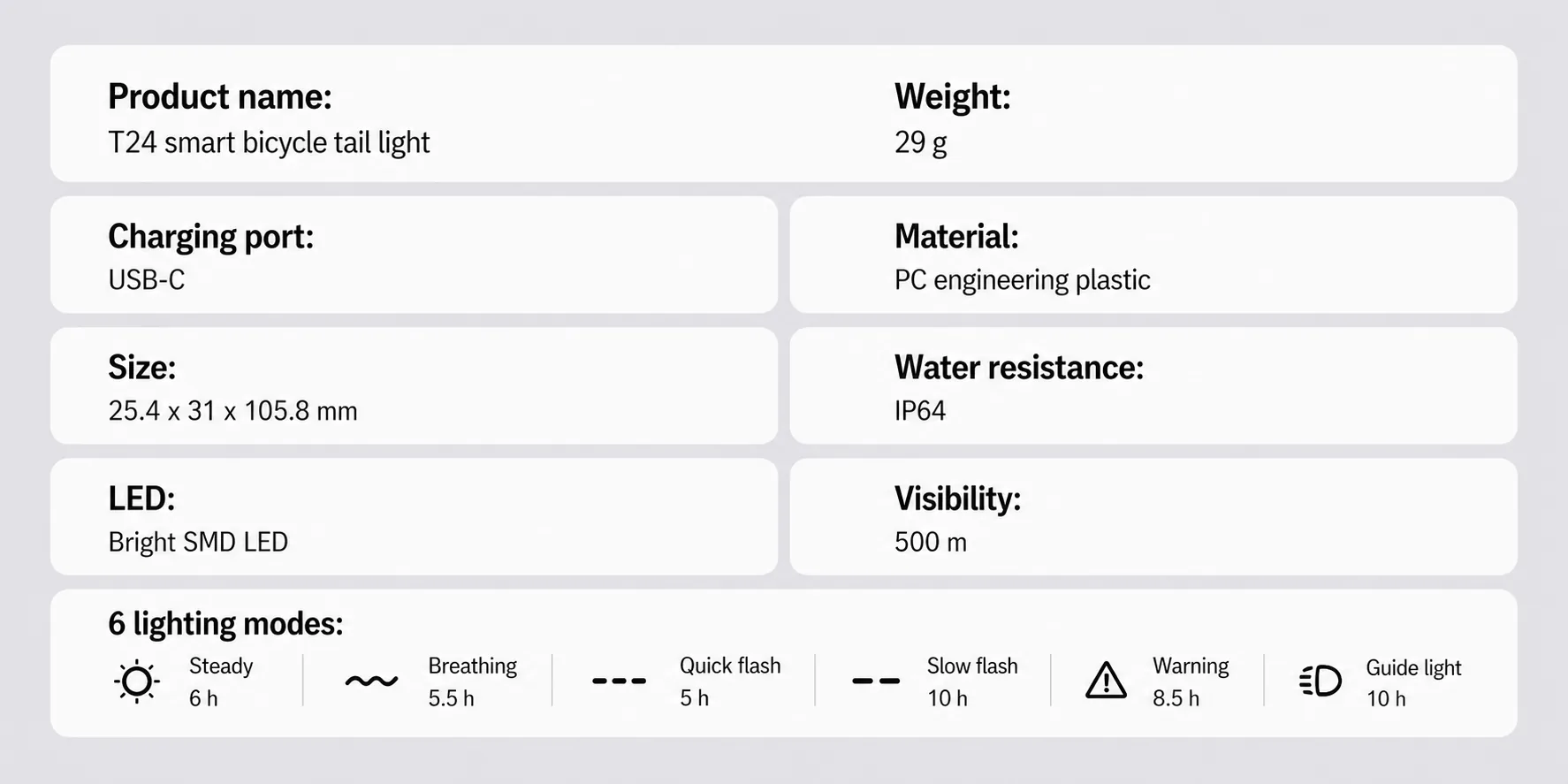Select the Product name heading

[x=220, y=96]
